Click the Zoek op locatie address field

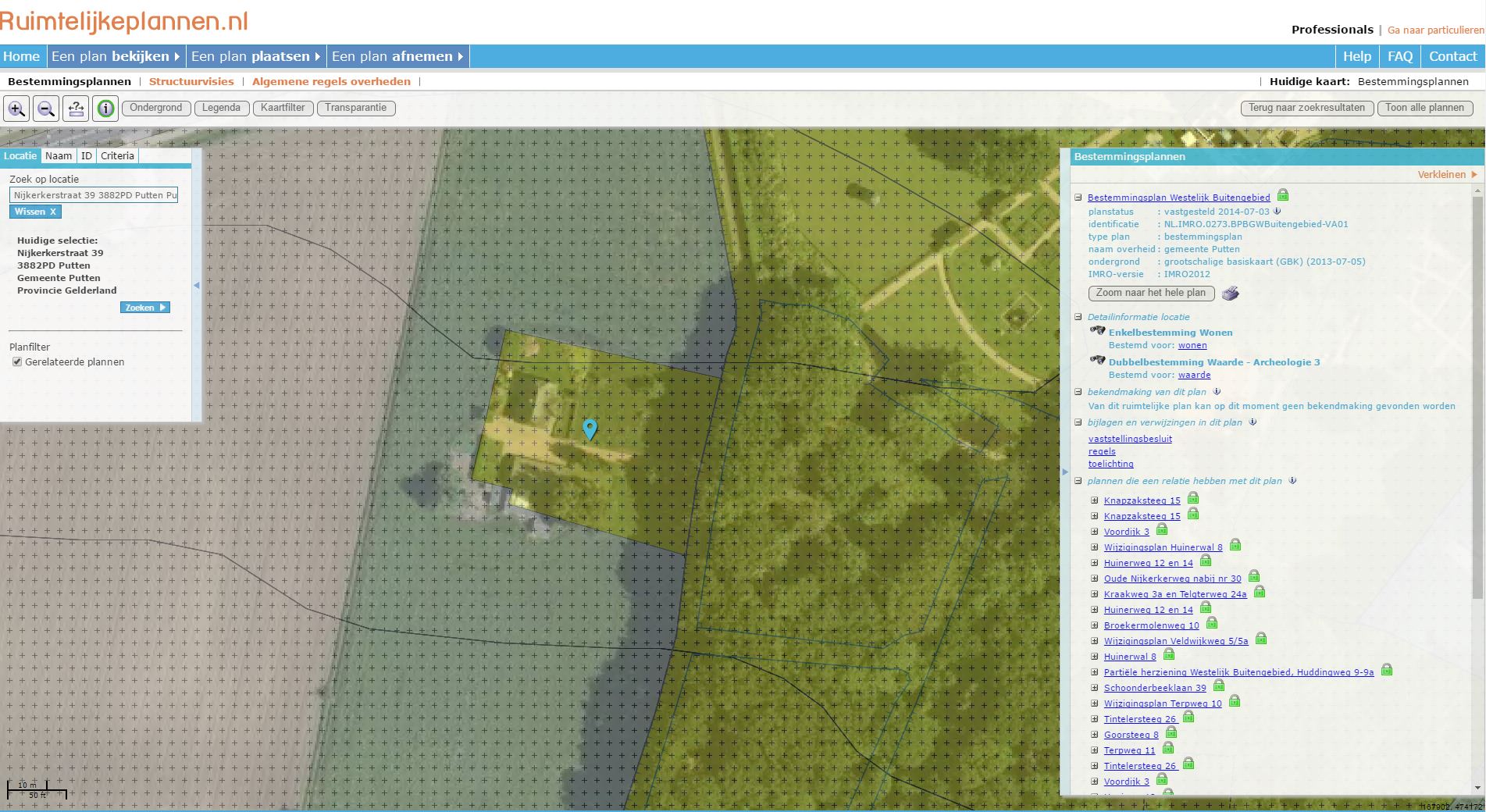click(x=94, y=195)
